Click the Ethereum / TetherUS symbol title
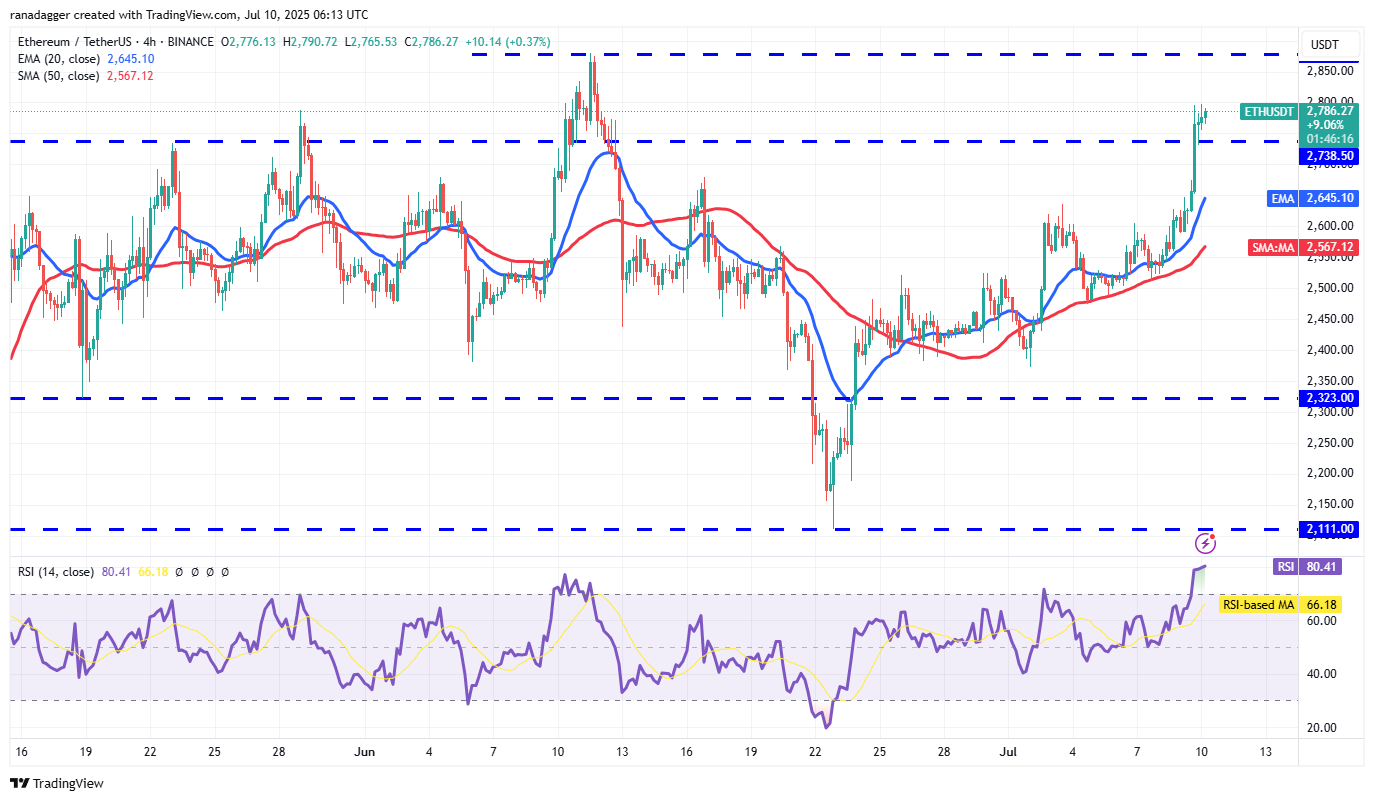Viewport: 1374px width, 801px height. tap(77, 42)
